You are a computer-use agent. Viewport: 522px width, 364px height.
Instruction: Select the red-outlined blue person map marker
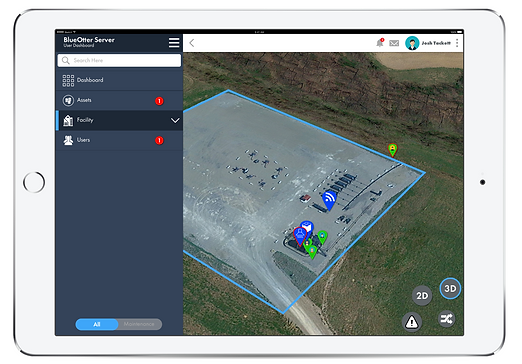click(x=300, y=236)
